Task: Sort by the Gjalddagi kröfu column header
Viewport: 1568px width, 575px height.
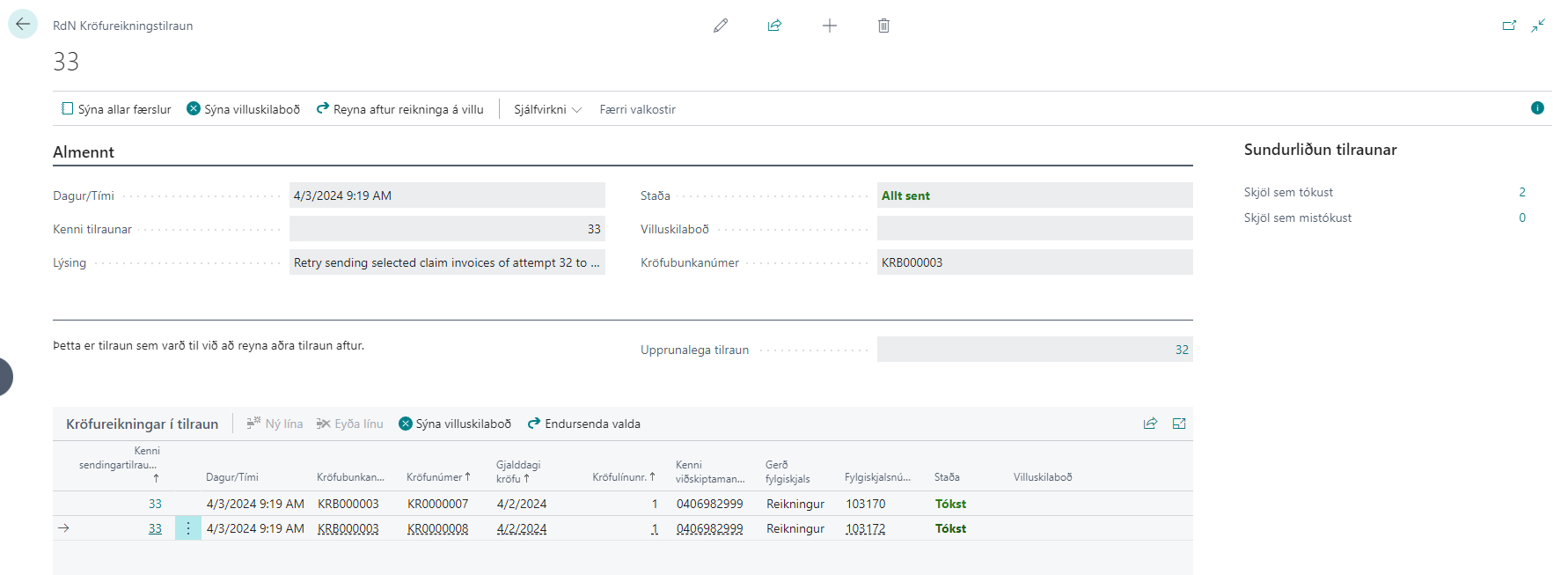Action: pos(518,472)
